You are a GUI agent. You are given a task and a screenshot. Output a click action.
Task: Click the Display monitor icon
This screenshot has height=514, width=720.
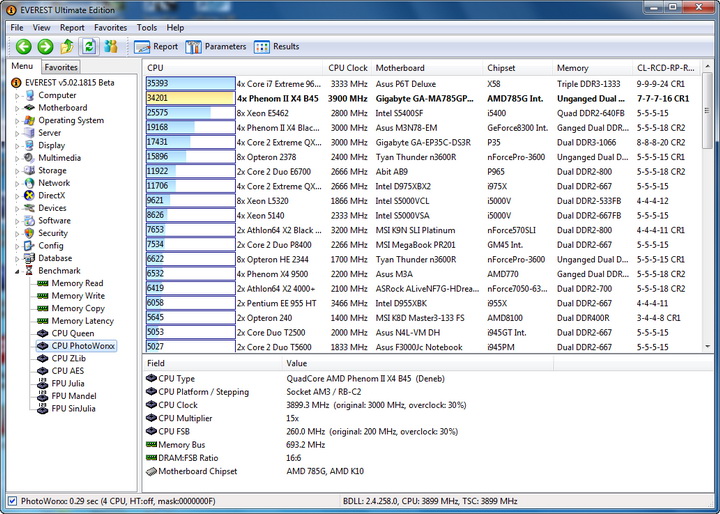click(x=30, y=146)
